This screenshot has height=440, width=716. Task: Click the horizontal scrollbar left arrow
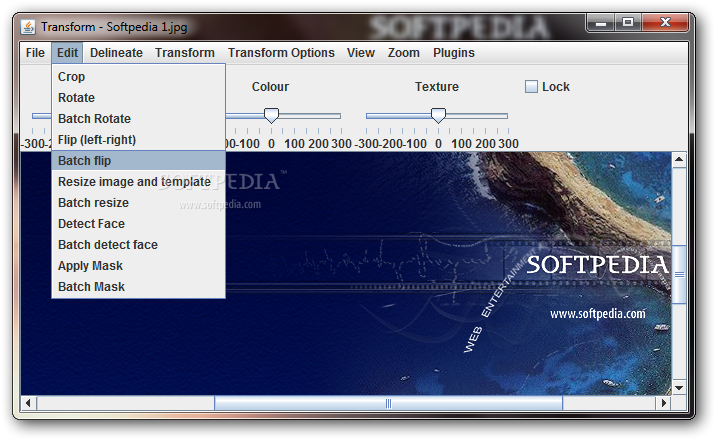(x=29, y=403)
